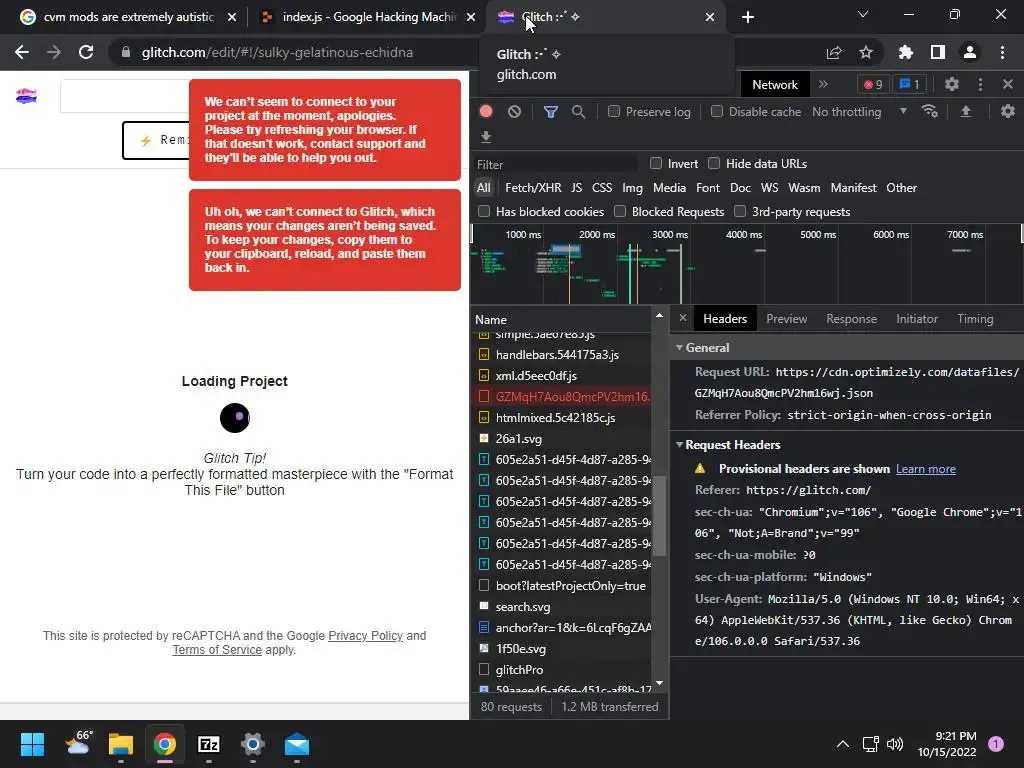Click the Learn more link

pyautogui.click(x=925, y=469)
